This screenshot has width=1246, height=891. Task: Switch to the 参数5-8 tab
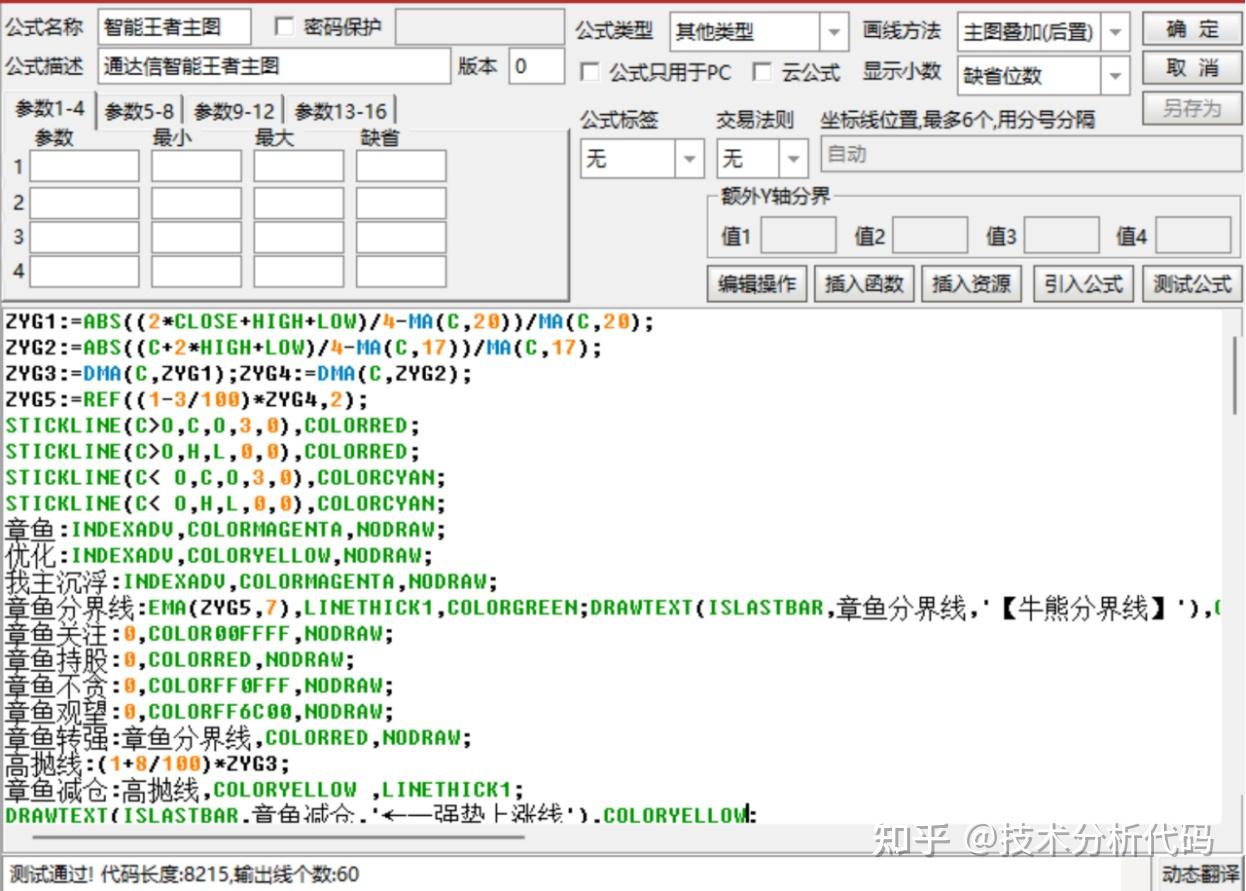click(x=140, y=111)
